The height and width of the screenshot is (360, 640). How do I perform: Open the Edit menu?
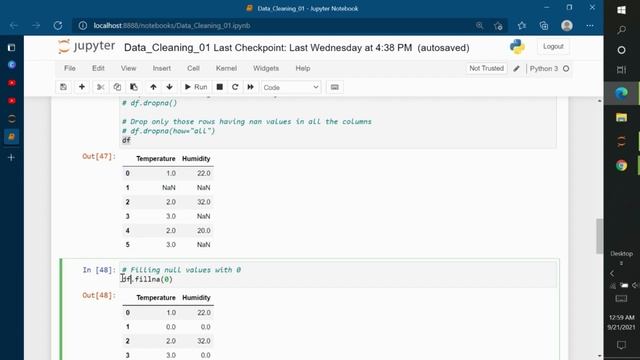[98, 68]
